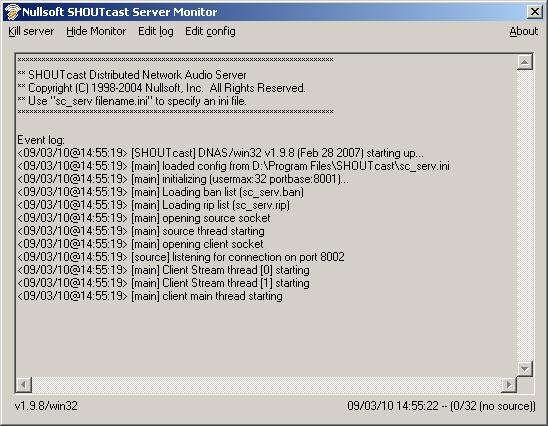Click the 'loaded config from D:\Program Files' line
The image size is (548, 426).
pos(233,166)
